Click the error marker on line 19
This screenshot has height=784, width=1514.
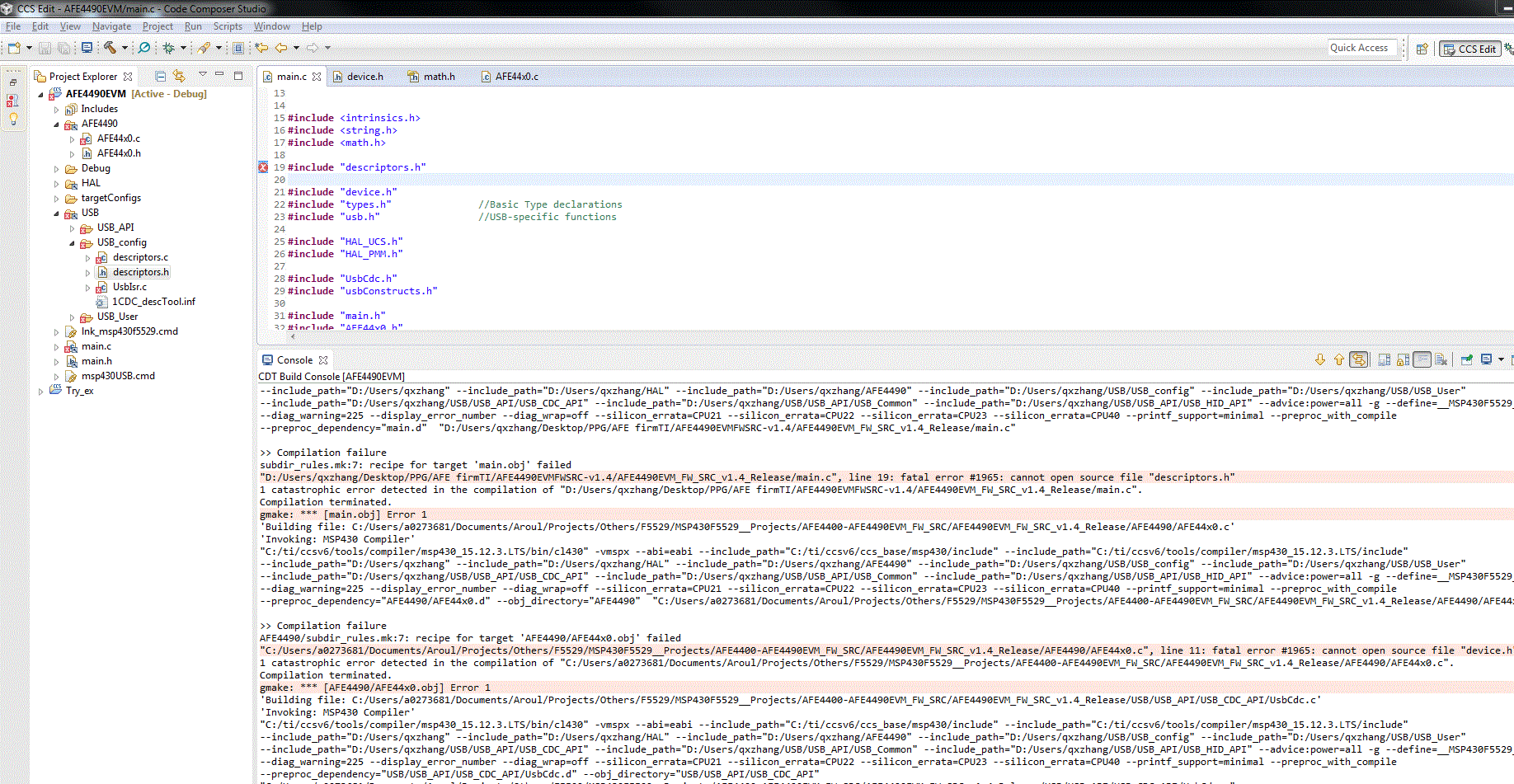click(x=263, y=167)
